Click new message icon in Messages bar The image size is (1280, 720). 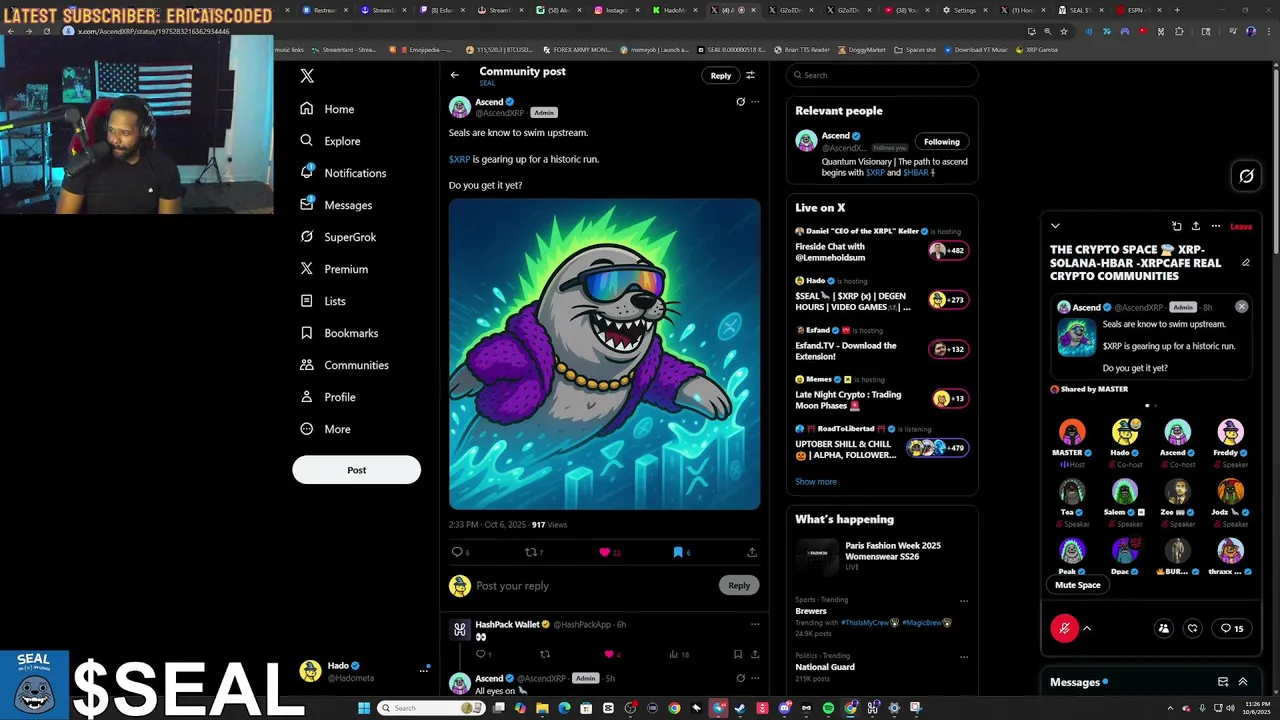pyautogui.click(x=1222, y=682)
